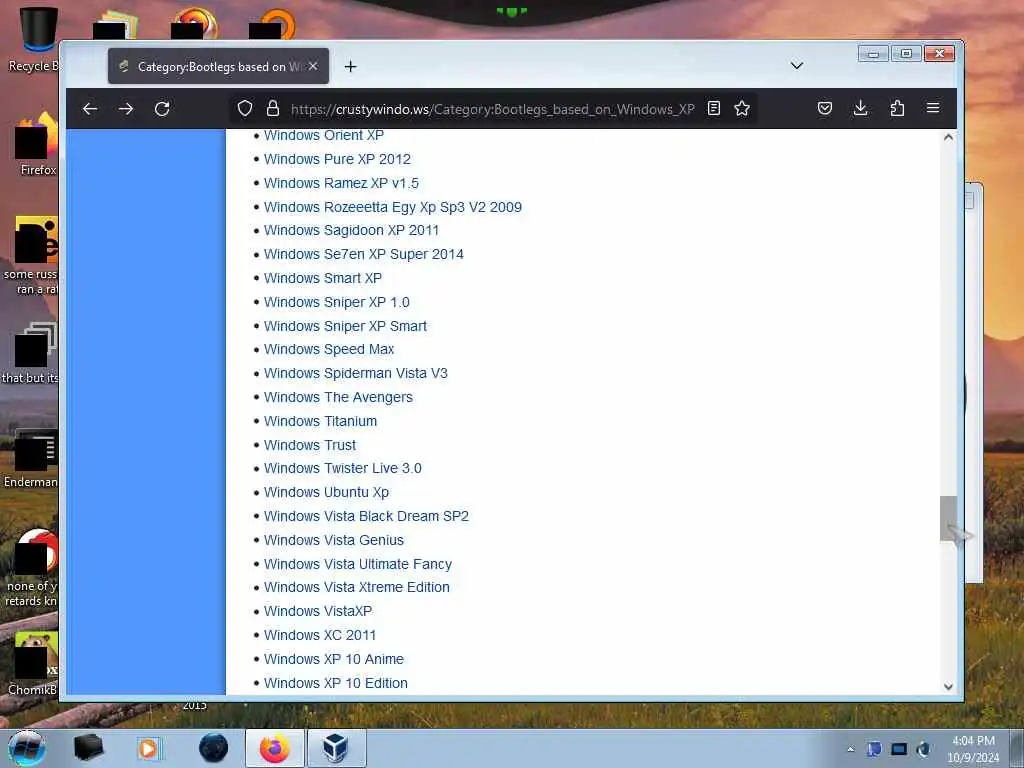Open the Firefox downloads panel
Screen dimensions: 1024x768
point(861,108)
